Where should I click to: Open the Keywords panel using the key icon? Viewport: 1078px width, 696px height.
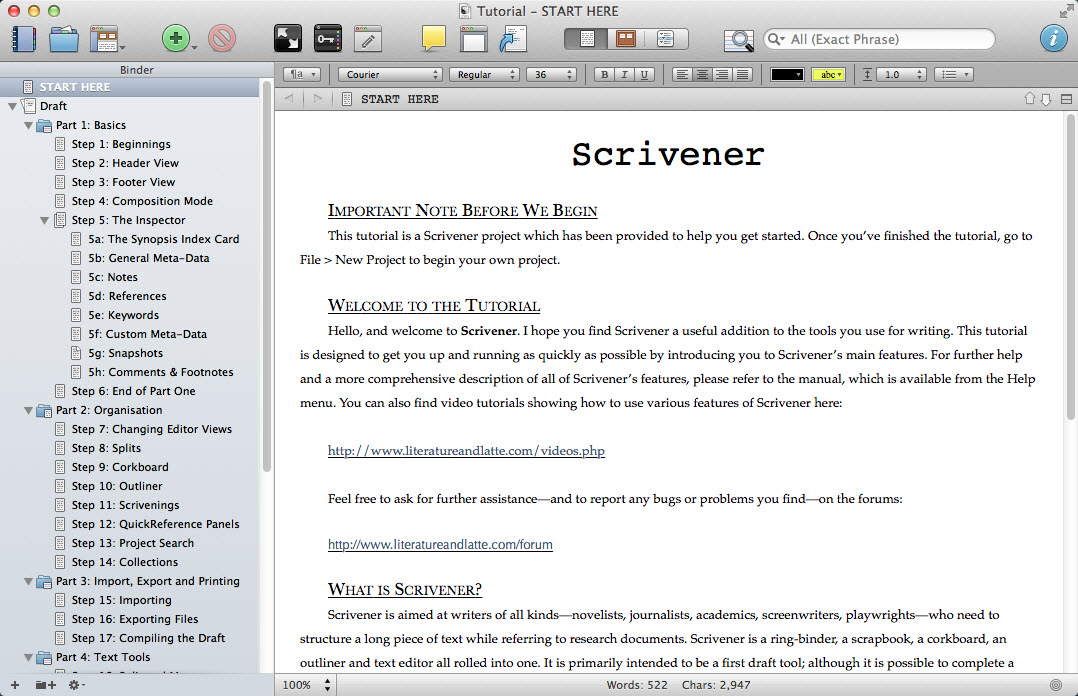(327, 37)
